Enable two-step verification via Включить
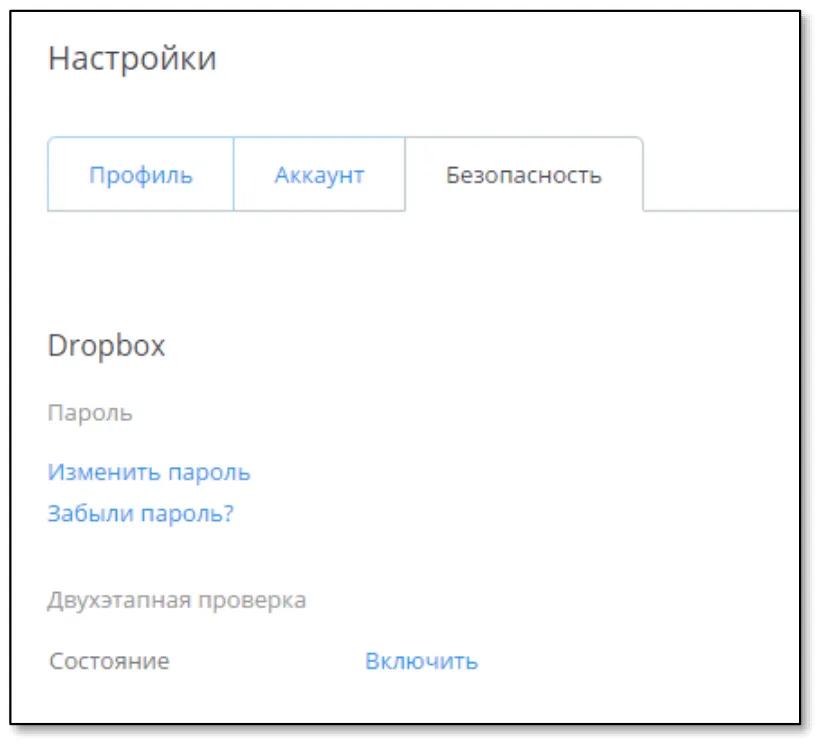823x747 pixels. point(421,661)
